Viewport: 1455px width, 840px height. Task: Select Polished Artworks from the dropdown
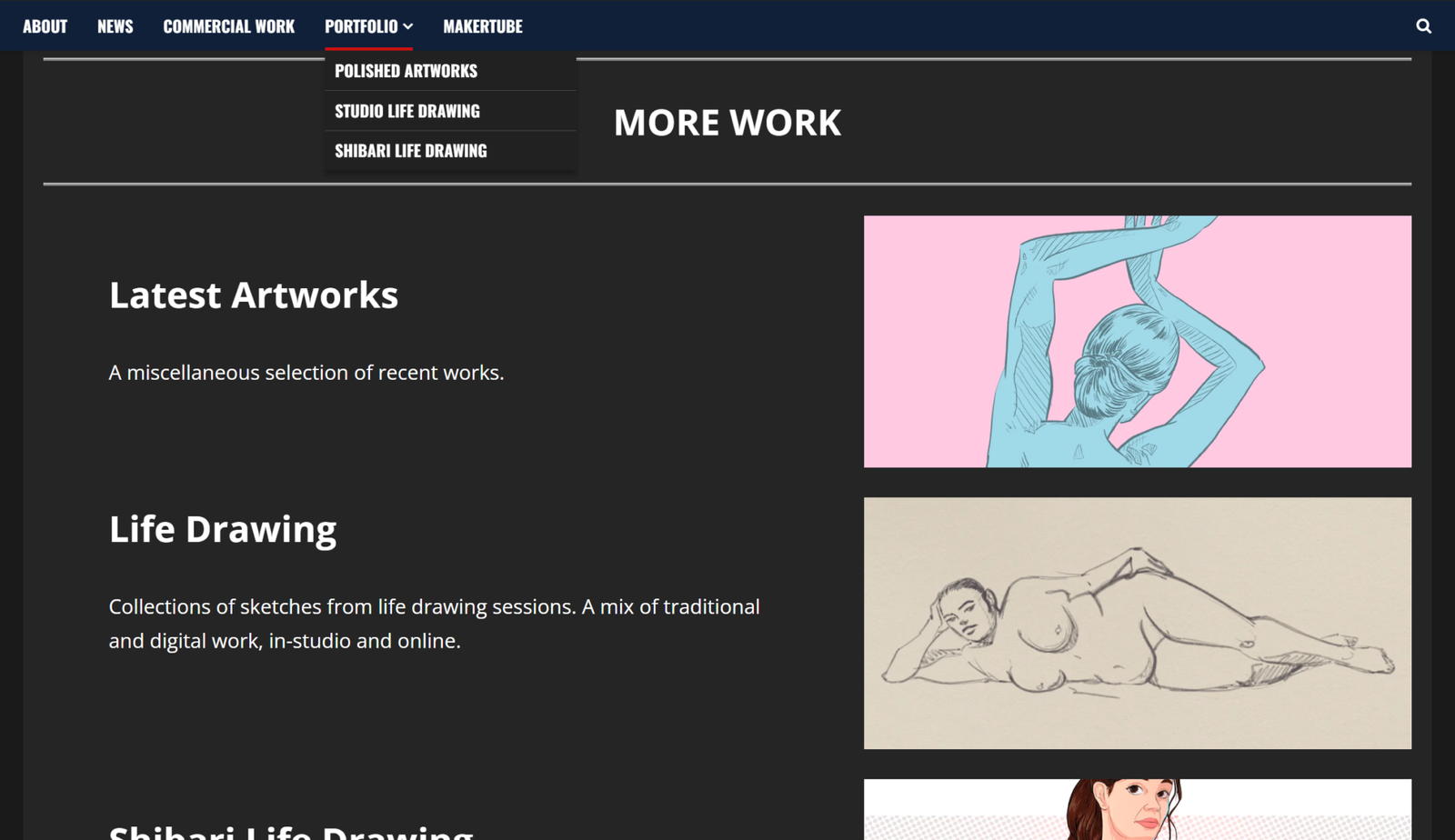click(x=406, y=71)
